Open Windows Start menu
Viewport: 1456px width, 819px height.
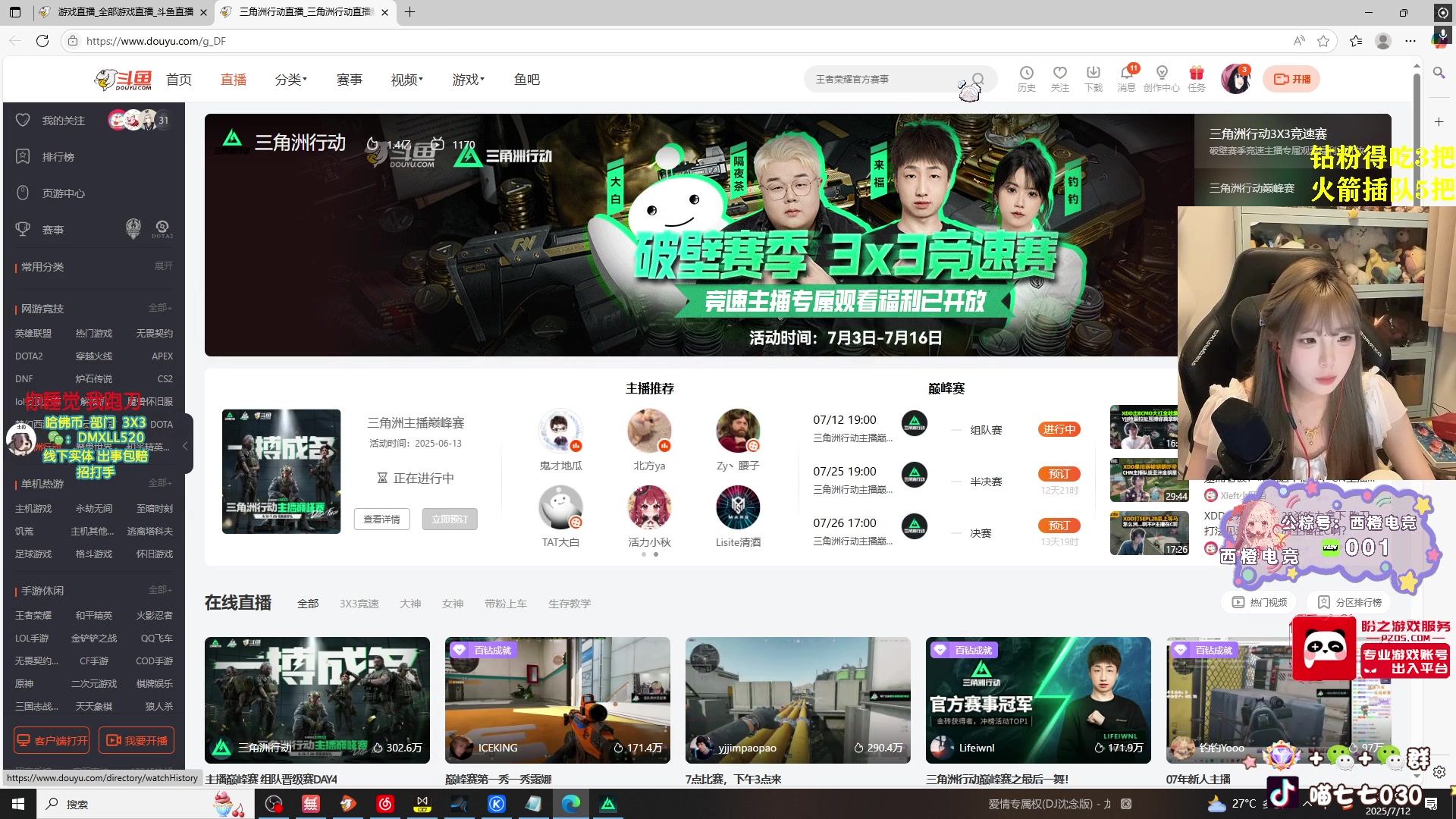[x=18, y=804]
